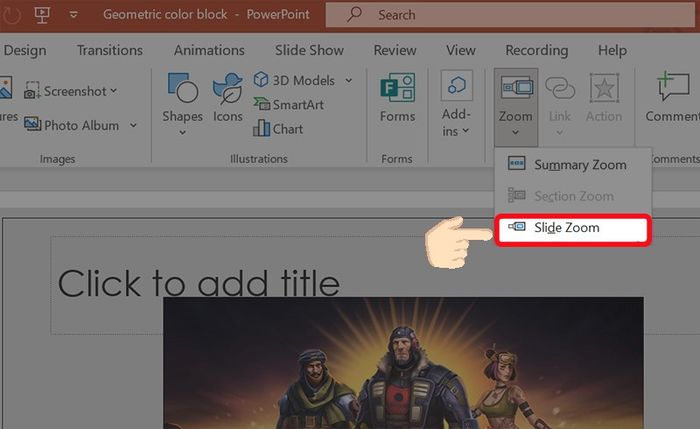This screenshot has height=429, width=700.
Task: Click the Action button
Action: (604, 98)
